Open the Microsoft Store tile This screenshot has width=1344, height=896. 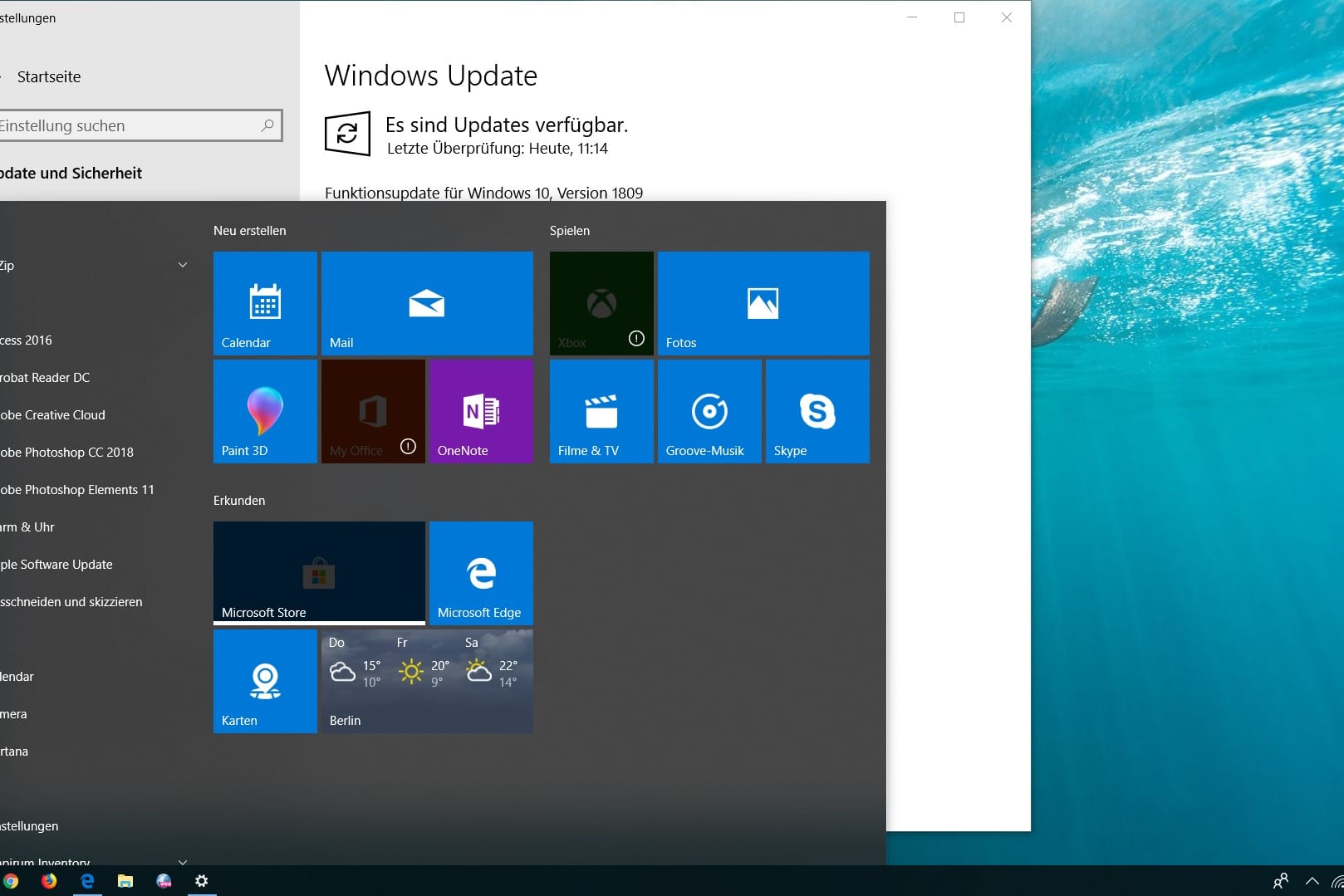[x=319, y=573]
